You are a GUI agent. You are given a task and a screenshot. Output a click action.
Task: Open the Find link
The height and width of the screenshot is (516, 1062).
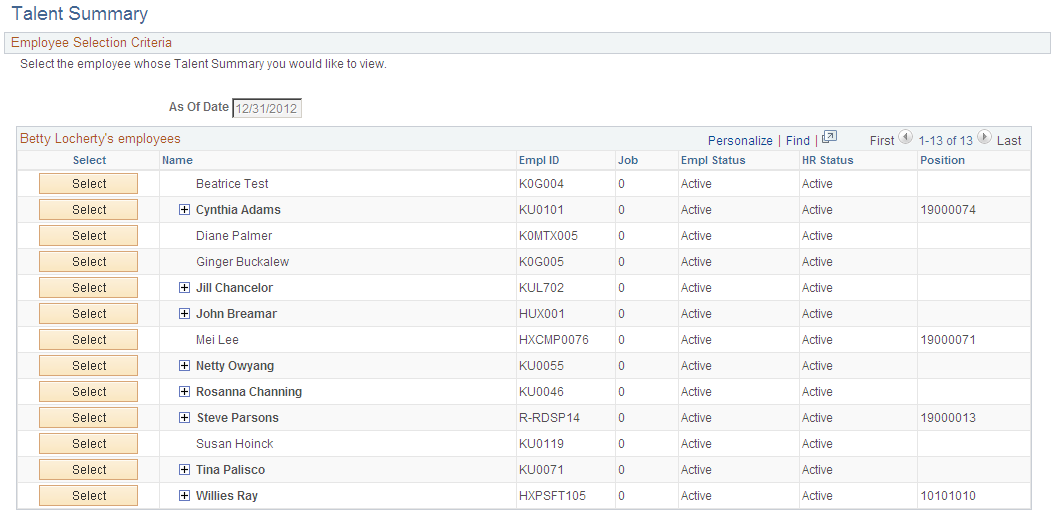[798, 141]
